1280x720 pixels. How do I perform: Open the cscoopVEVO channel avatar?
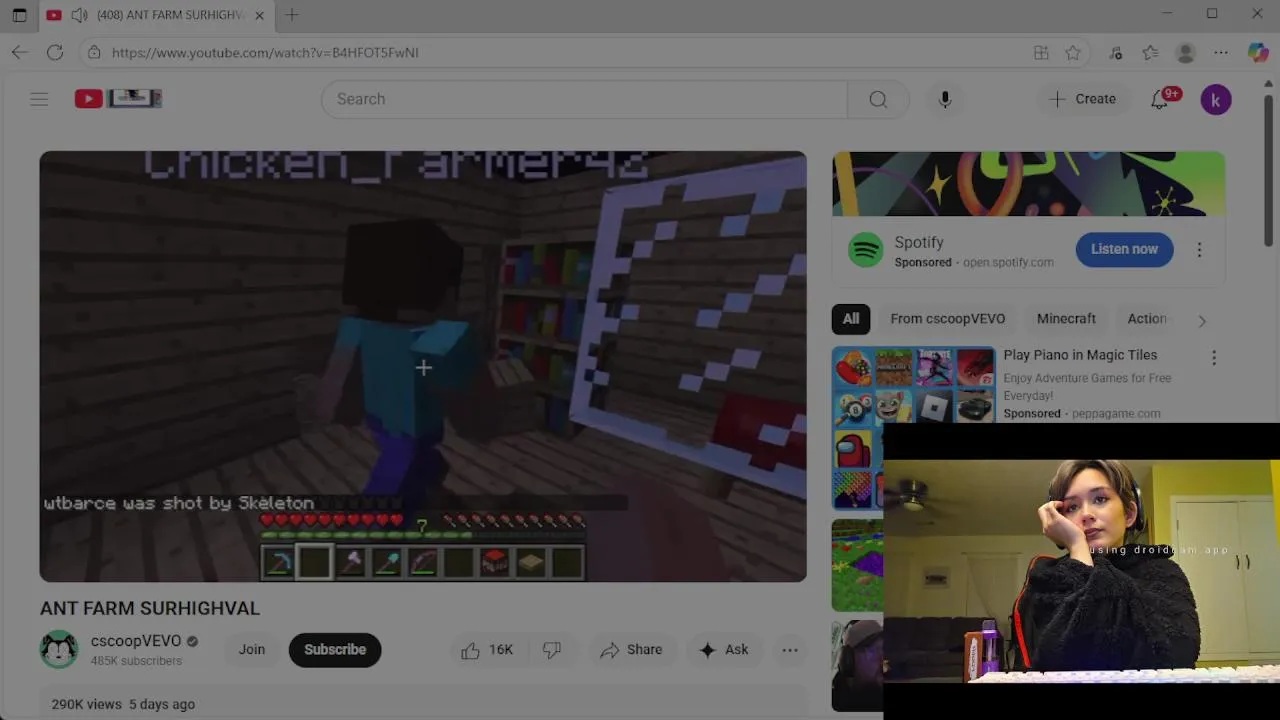click(x=59, y=650)
